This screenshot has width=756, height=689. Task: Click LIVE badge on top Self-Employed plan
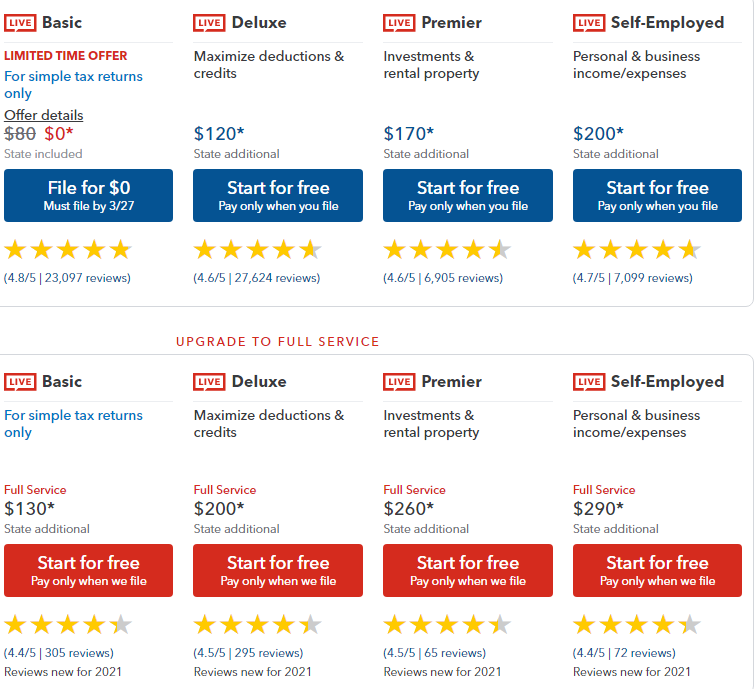pyautogui.click(x=589, y=23)
